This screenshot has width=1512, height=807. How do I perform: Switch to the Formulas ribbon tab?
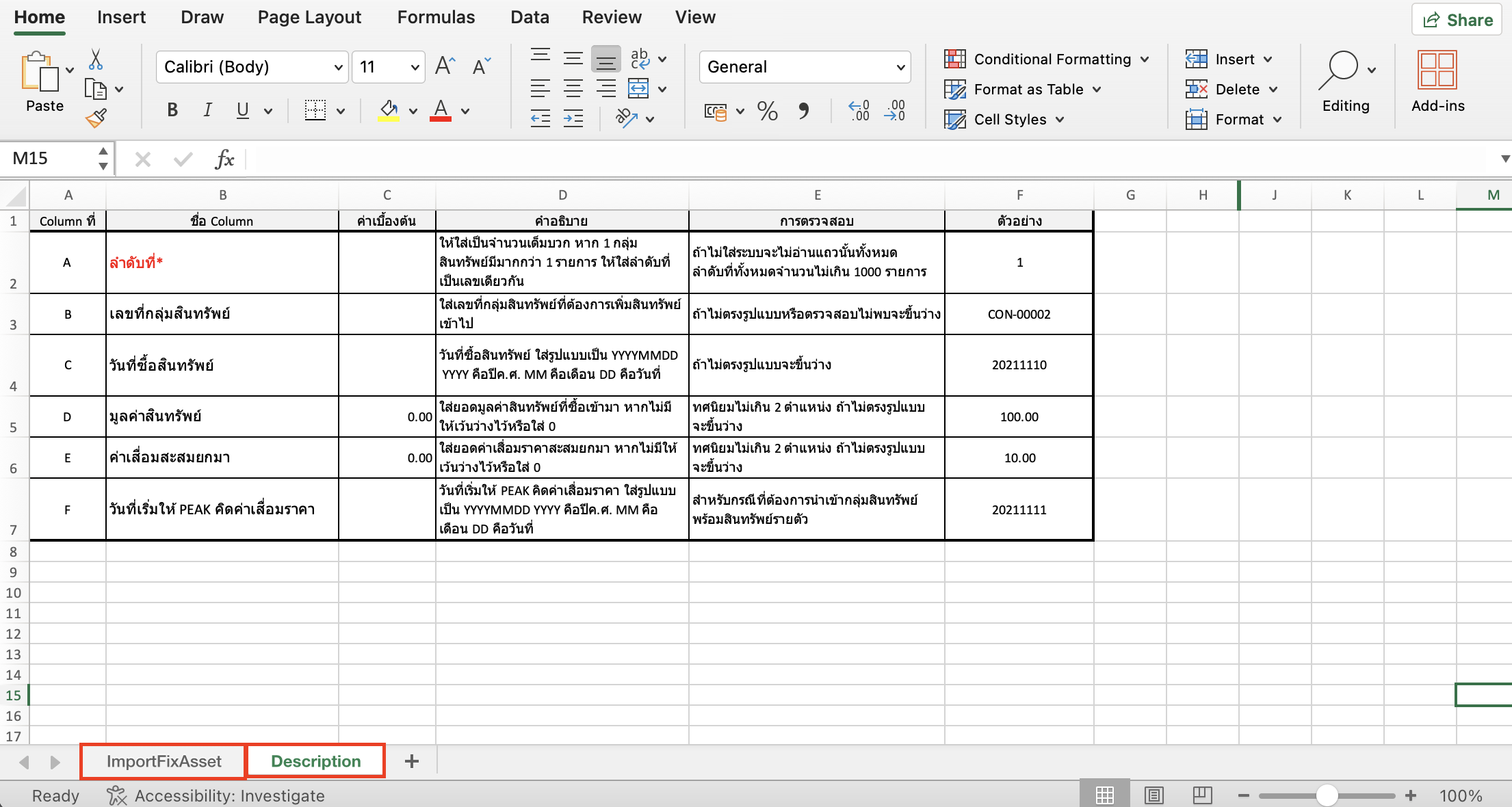[436, 17]
